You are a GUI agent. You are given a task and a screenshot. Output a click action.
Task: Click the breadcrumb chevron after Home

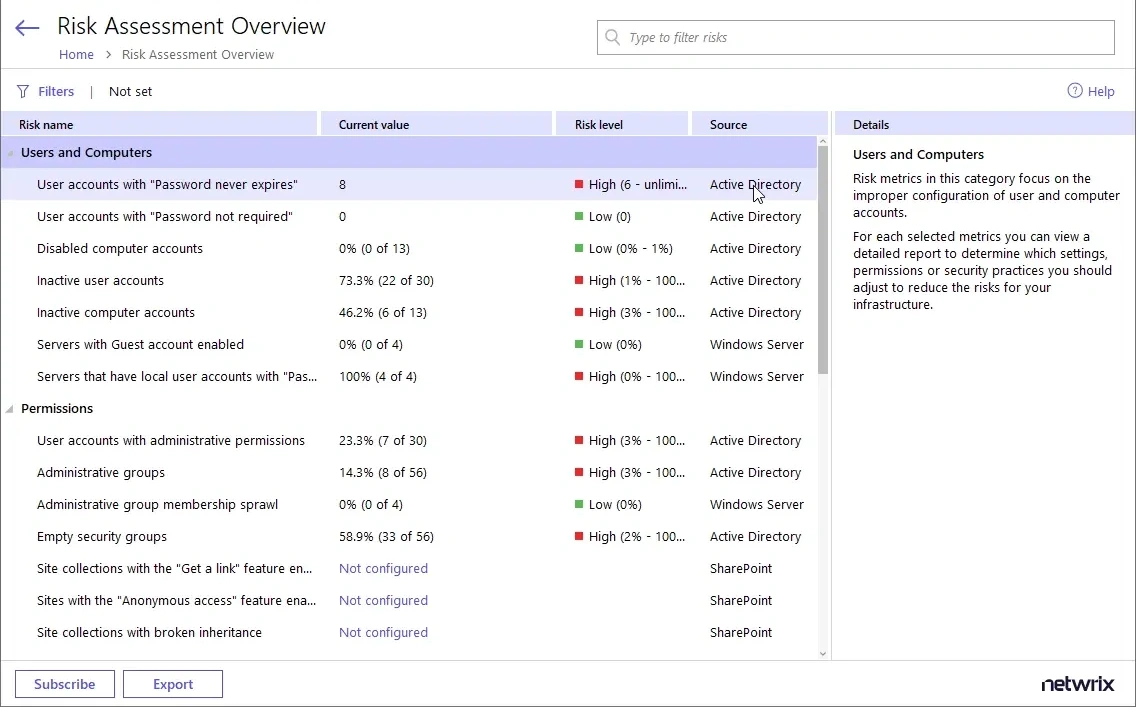[108, 55]
